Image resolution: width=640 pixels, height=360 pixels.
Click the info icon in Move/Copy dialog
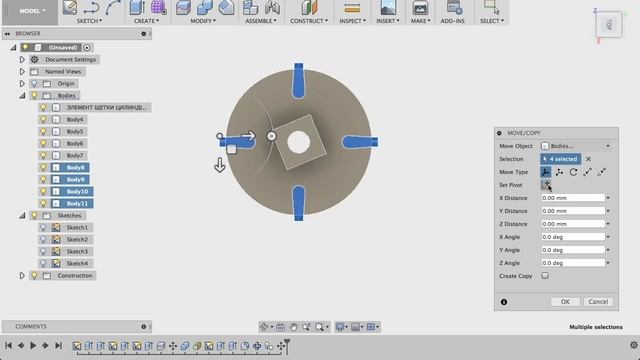[504, 302]
